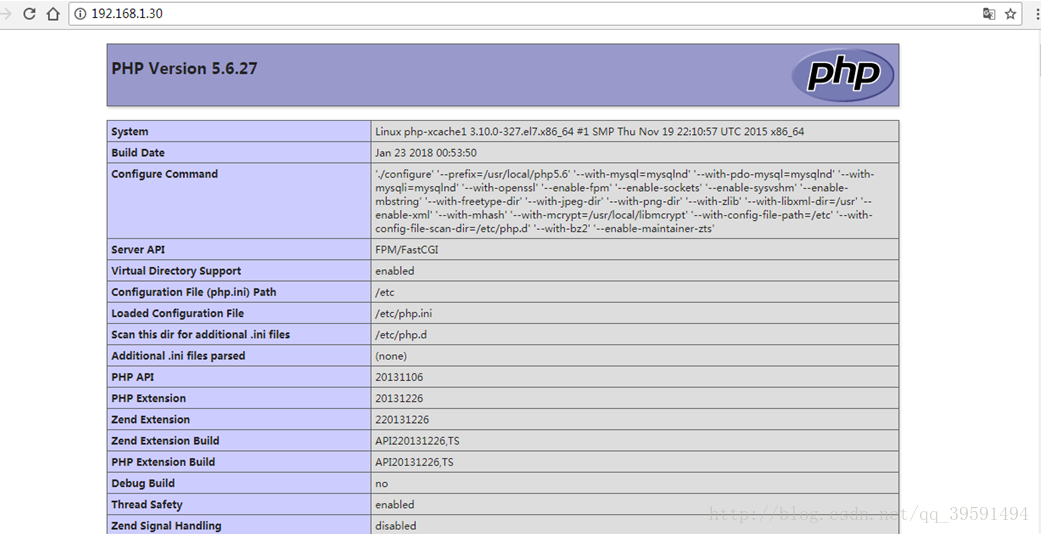Click the /etc/php.d scan directory value
Viewport: 1041px width, 534px height.
[x=401, y=335]
